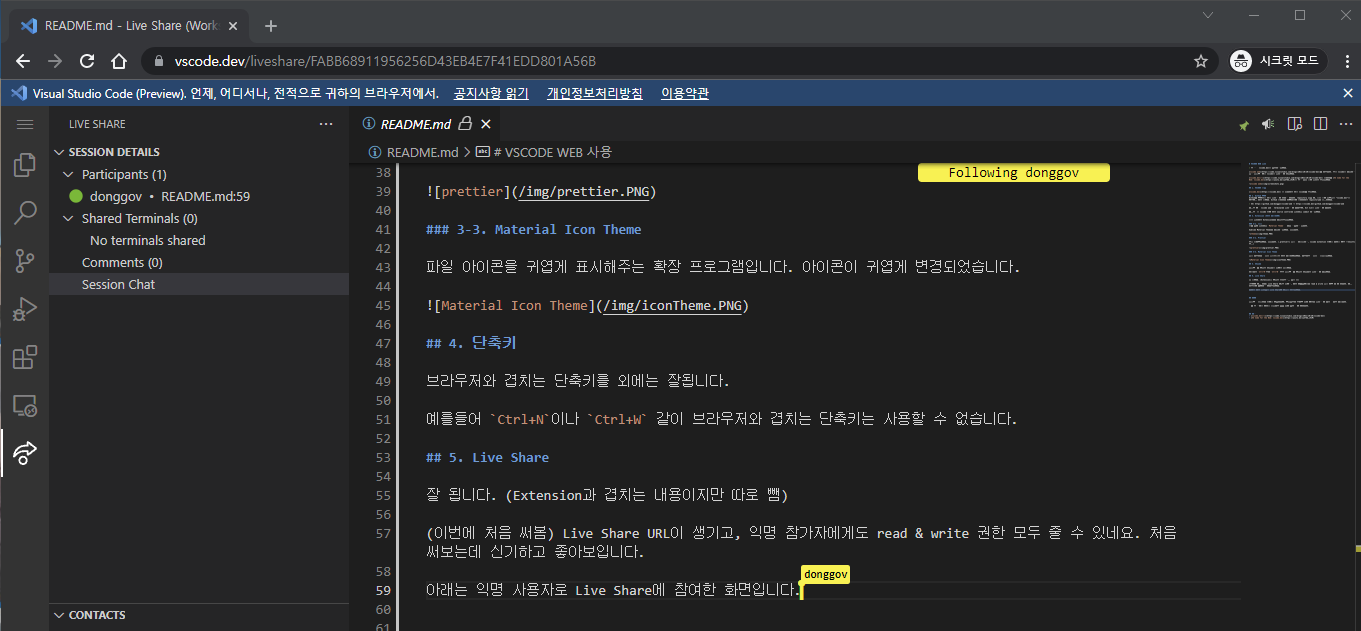This screenshot has width=1361, height=631.
Task: Open the 이용약관 link
Action: point(685,93)
